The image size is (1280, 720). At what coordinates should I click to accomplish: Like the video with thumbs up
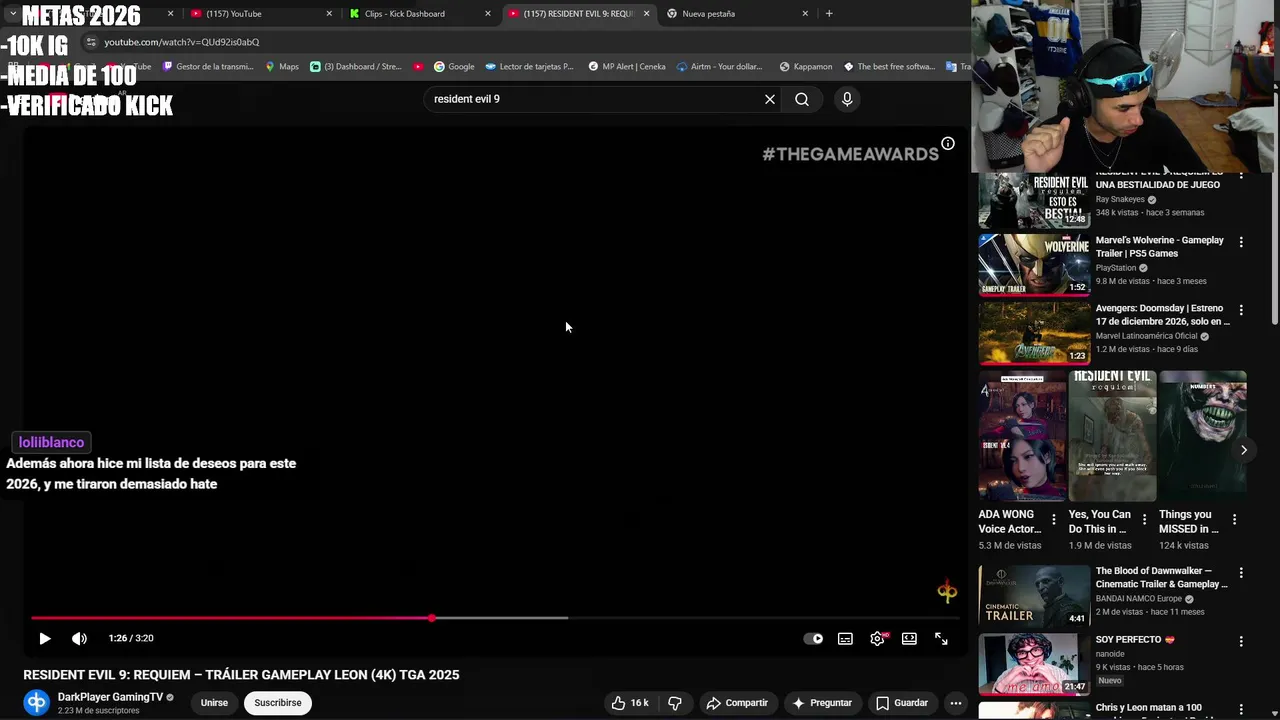(630, 703)
